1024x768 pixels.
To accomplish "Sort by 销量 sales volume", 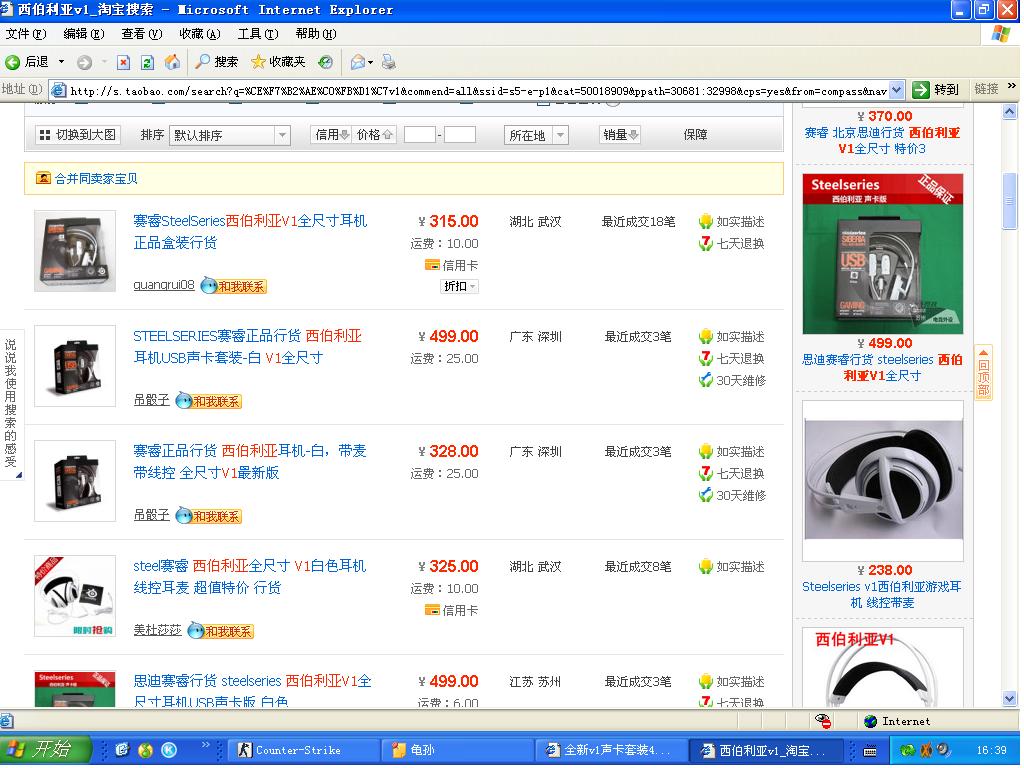I will [620, 135].
